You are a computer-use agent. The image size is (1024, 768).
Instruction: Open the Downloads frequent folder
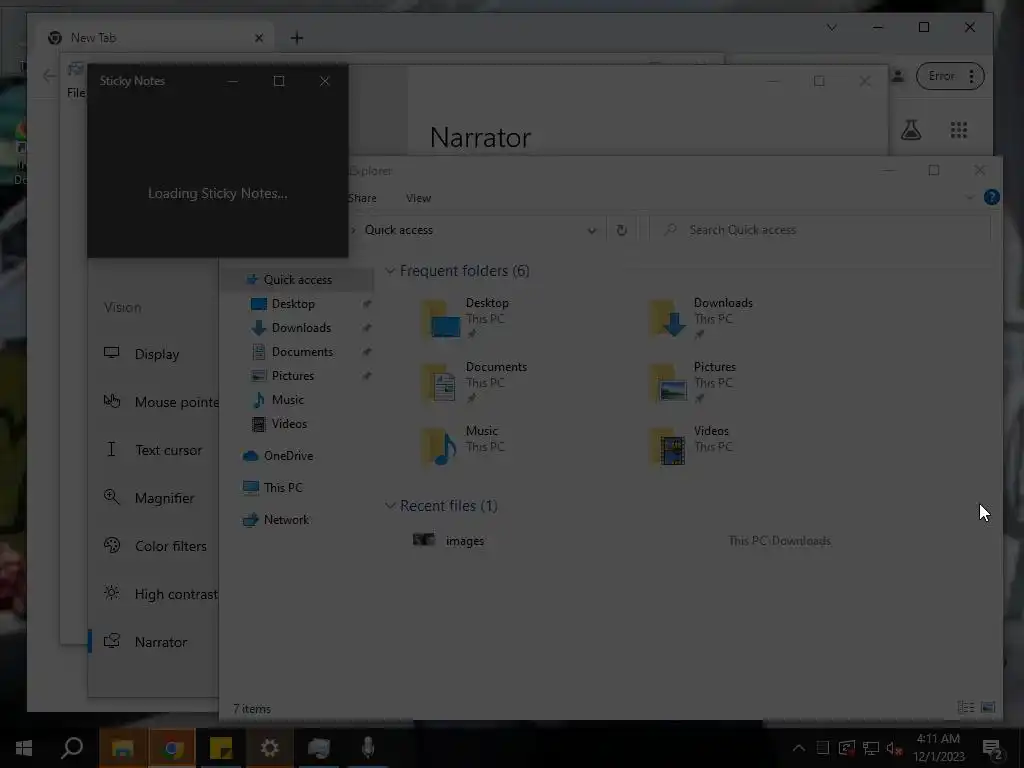(701, 318)
